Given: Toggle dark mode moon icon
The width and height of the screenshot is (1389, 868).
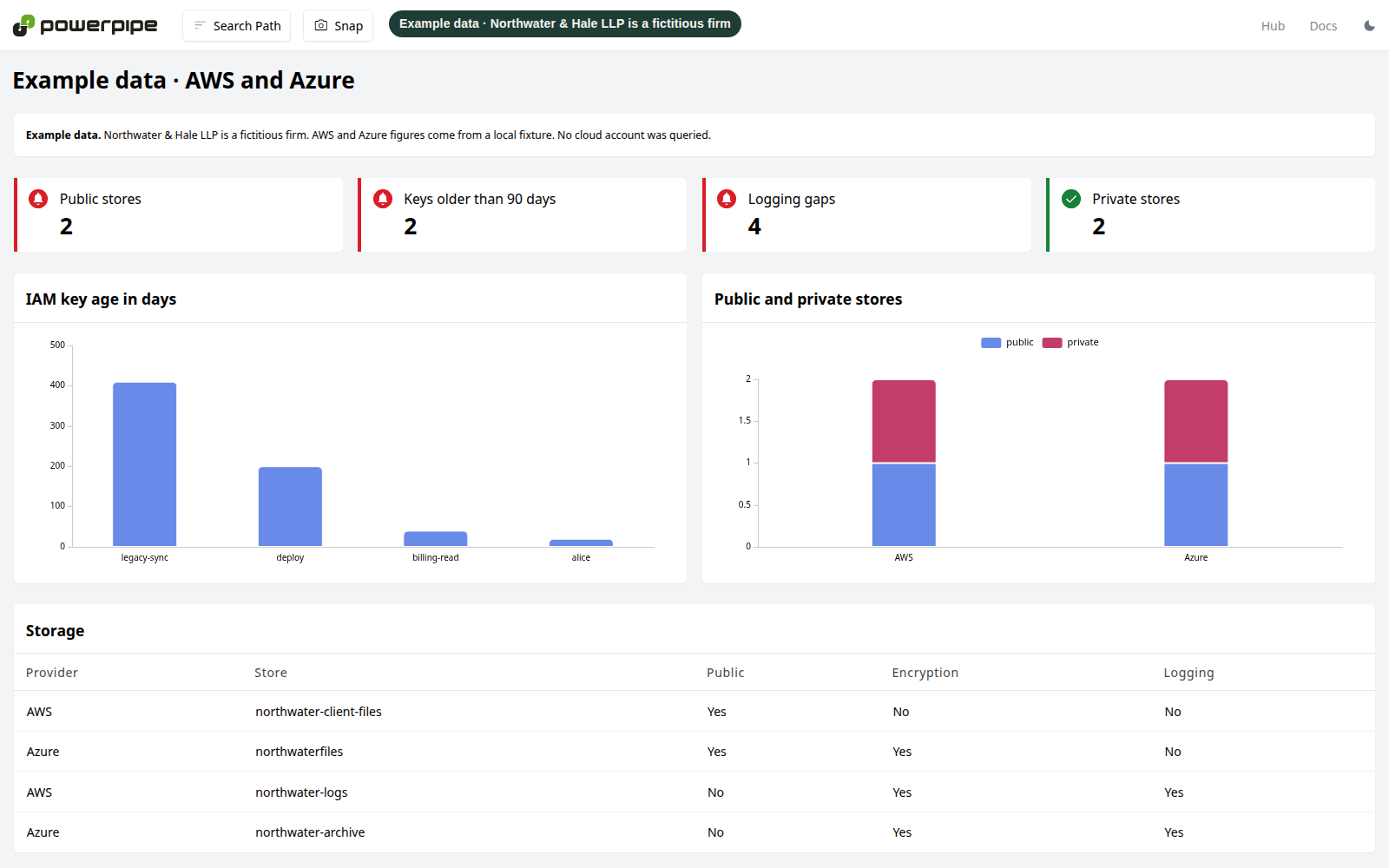Looking at the screenshot, I should [x=1369, y=26].
